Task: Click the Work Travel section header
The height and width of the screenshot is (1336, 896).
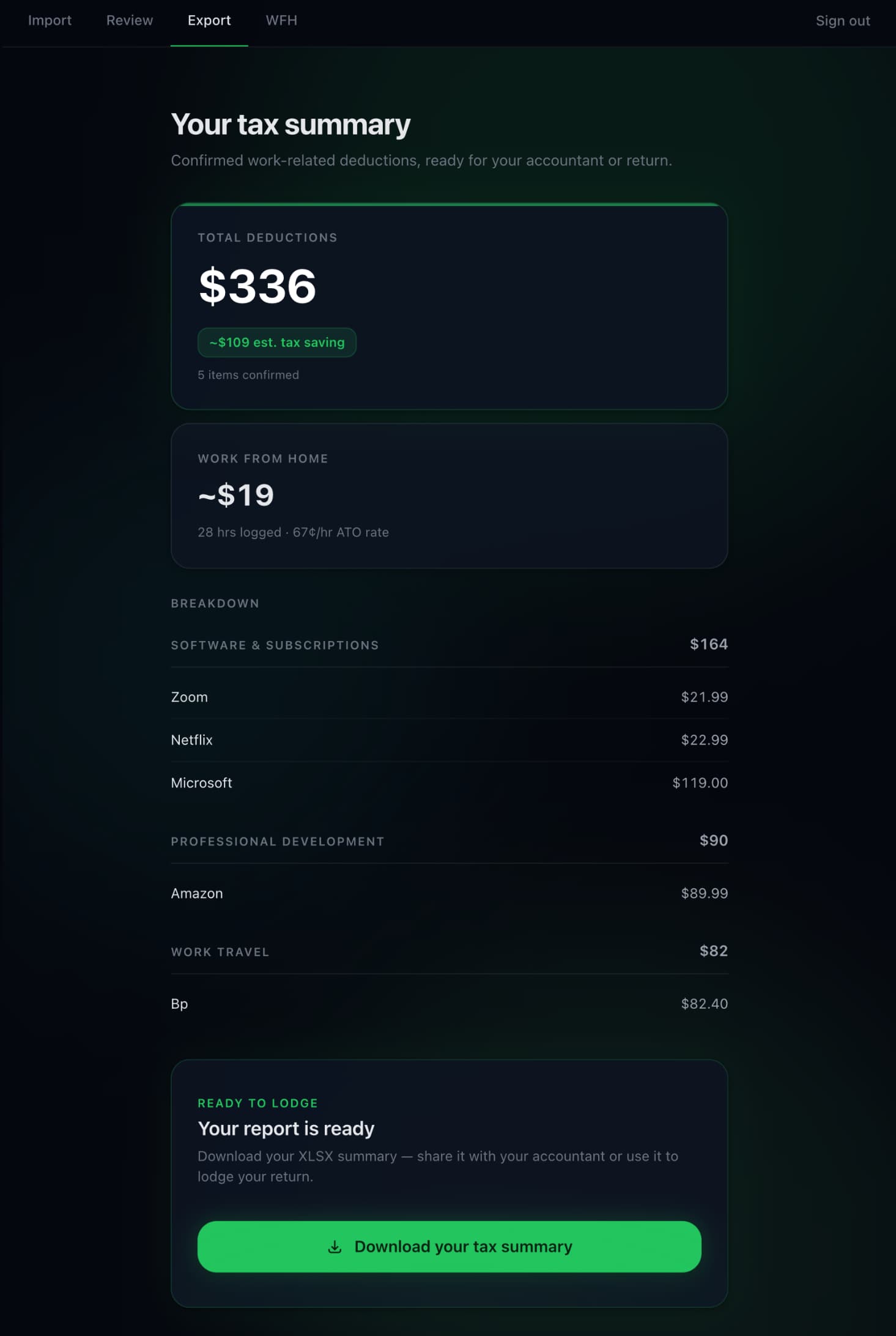Action: point(449,952)
